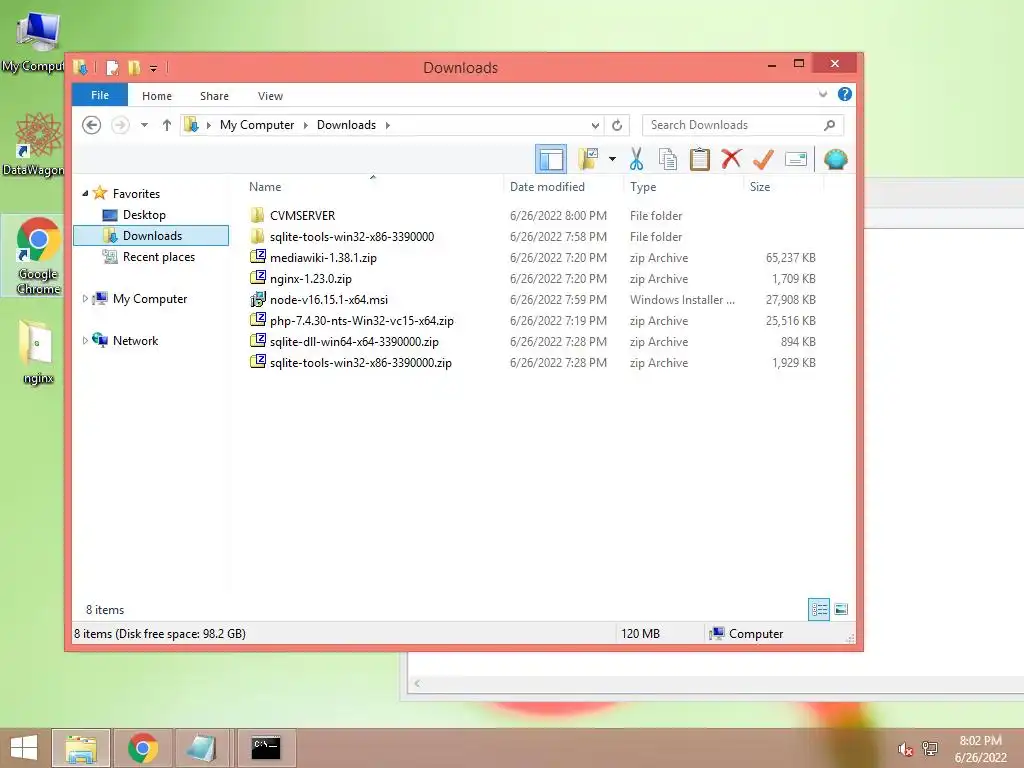Click the New folder quick access icon
The height and width of the screenshot is (768, 1024).
[135, 67]
